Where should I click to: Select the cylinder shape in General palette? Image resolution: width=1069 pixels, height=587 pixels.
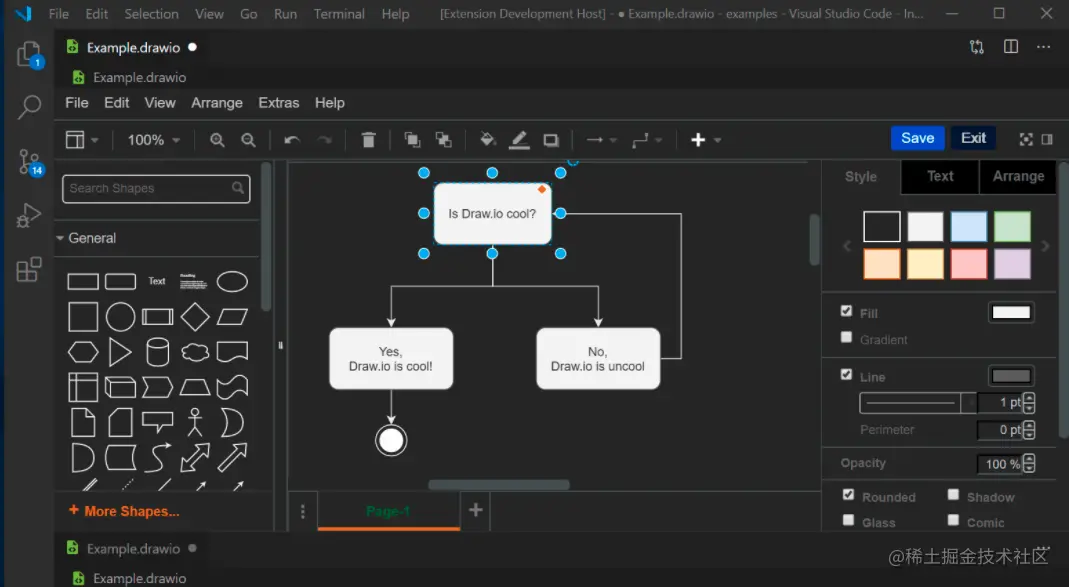coord(157,352)
